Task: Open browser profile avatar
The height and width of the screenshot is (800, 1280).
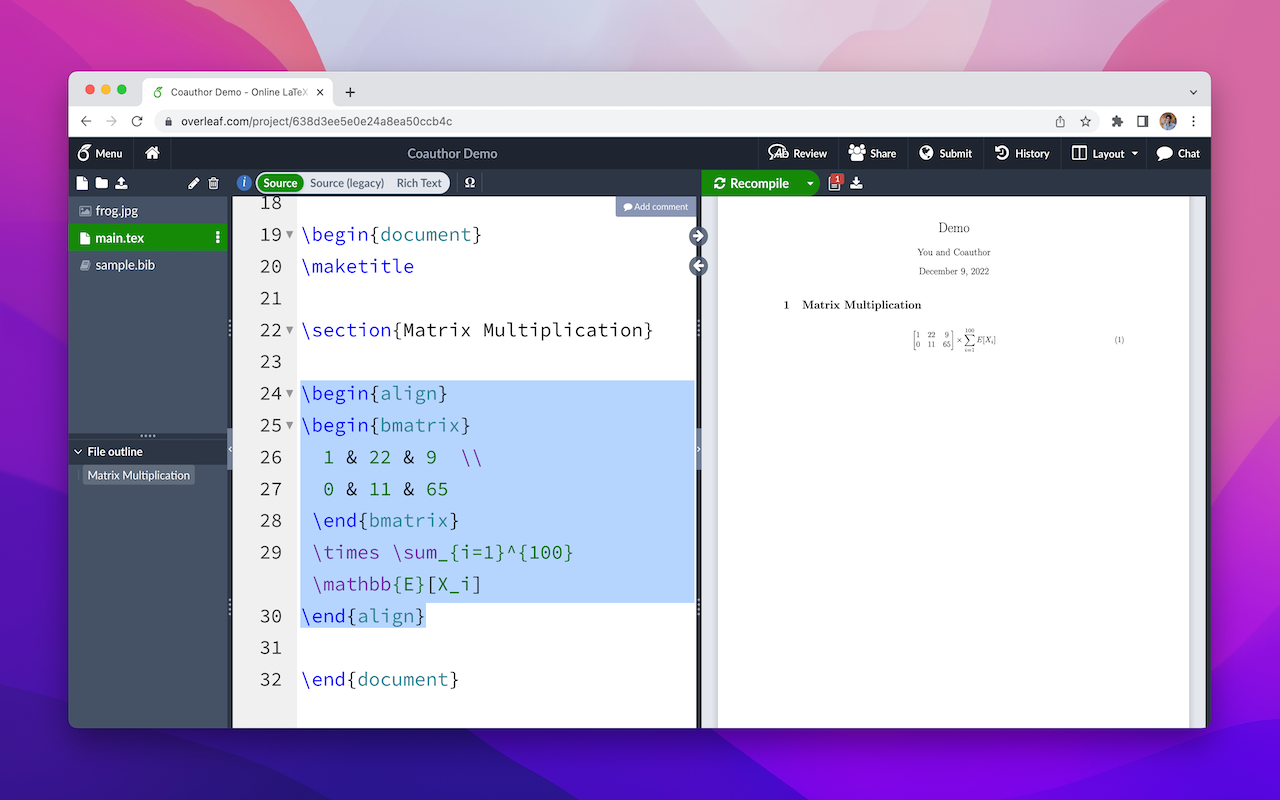Action: pyautogui.click(x=1168, y=121)
